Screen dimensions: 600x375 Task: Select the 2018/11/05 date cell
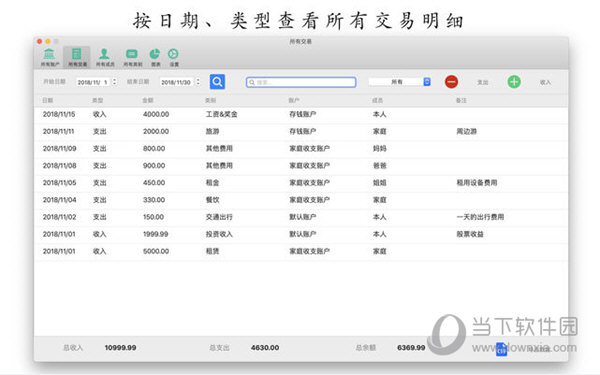click(59, 183)
